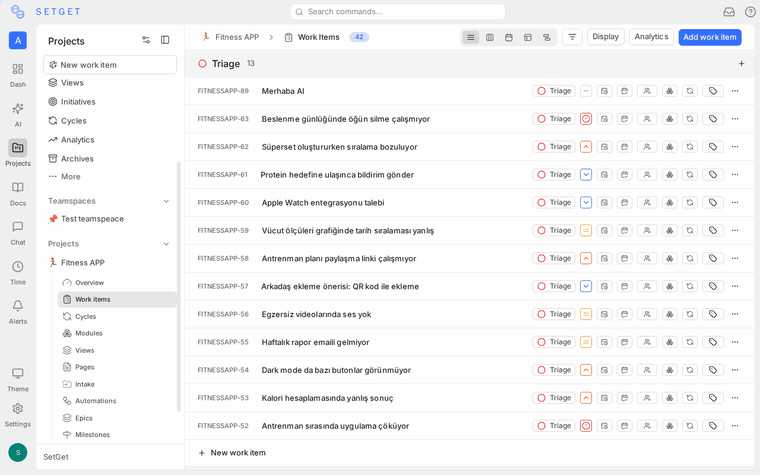This screenshot has width=760, height=475.
Task: Open Settings gear in left rail
Action: pyautogui.click(x=17, y=415)
